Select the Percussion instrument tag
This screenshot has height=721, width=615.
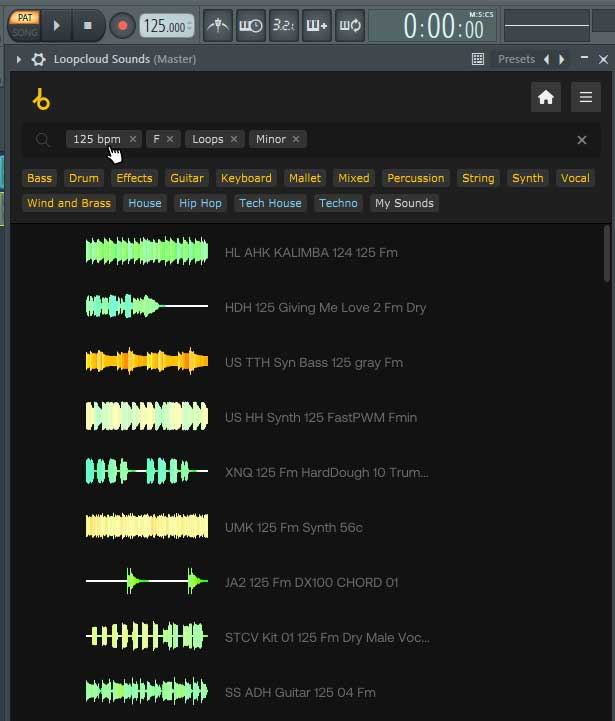[x=415, y=178]
